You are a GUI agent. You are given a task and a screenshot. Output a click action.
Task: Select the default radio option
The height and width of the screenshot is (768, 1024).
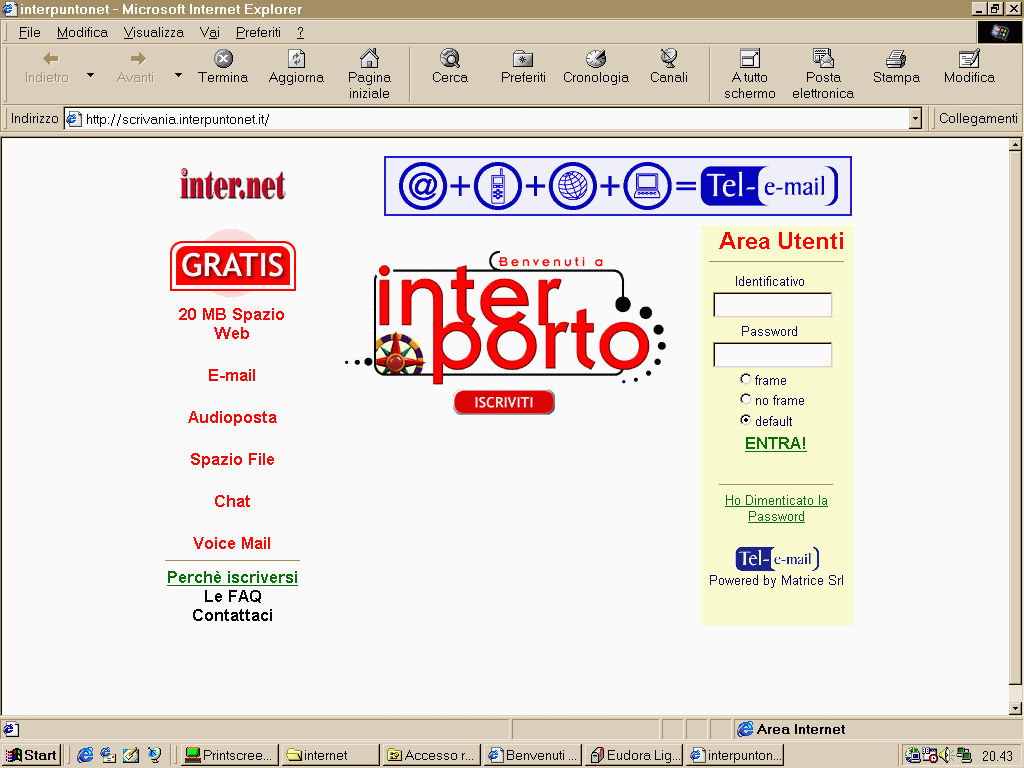click(745, 420)
